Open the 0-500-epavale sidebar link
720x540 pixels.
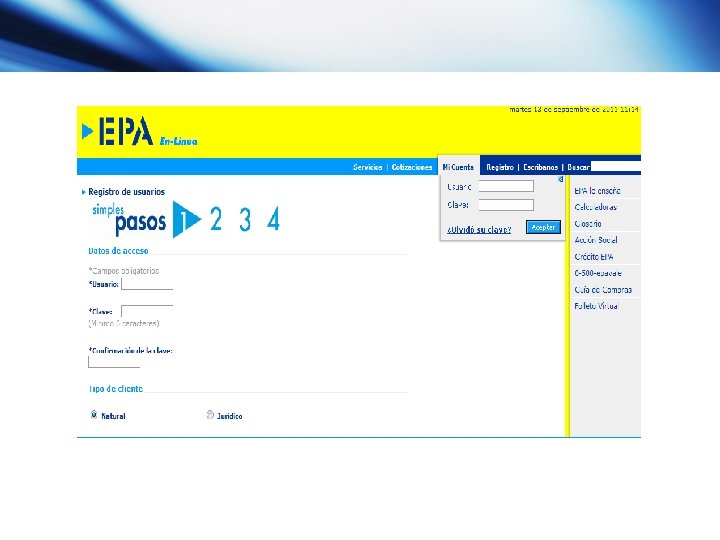(x=598, y=273)
